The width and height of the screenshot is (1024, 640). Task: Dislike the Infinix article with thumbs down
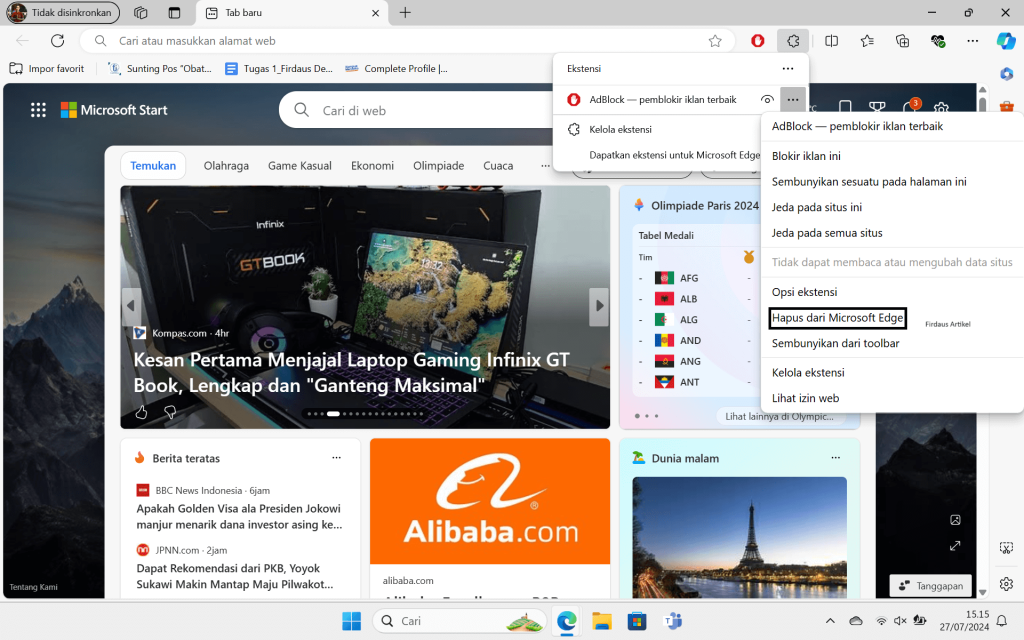pyautogui.click(x=170, y=412)
